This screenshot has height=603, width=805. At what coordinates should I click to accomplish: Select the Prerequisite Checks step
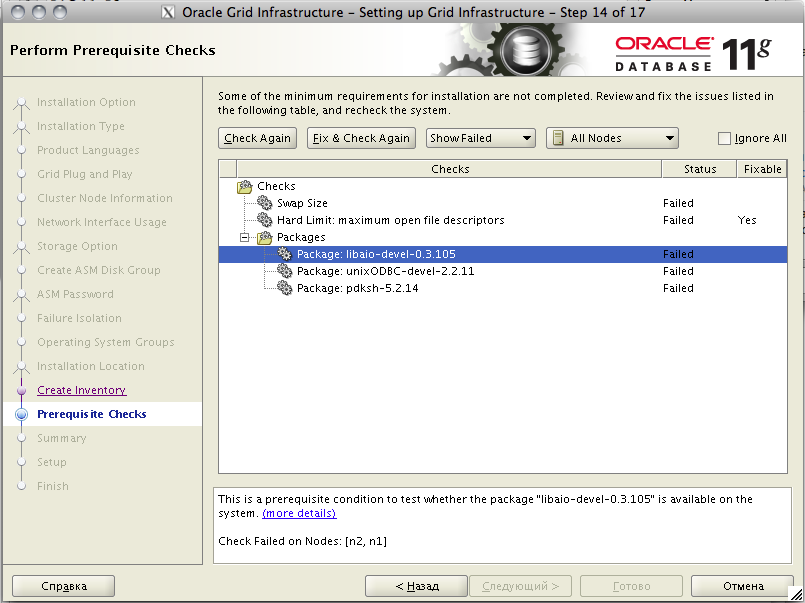click(91, 414)
